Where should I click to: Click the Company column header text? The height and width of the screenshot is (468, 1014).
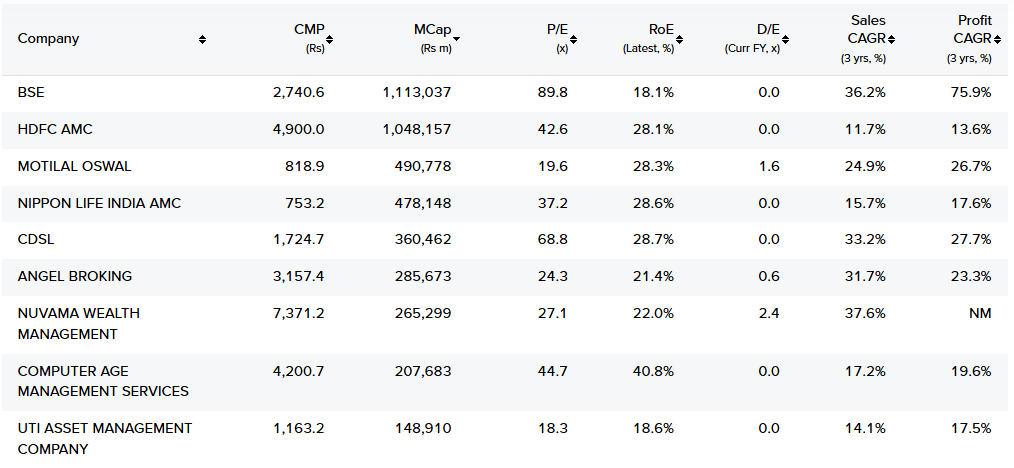click(48, 39)
